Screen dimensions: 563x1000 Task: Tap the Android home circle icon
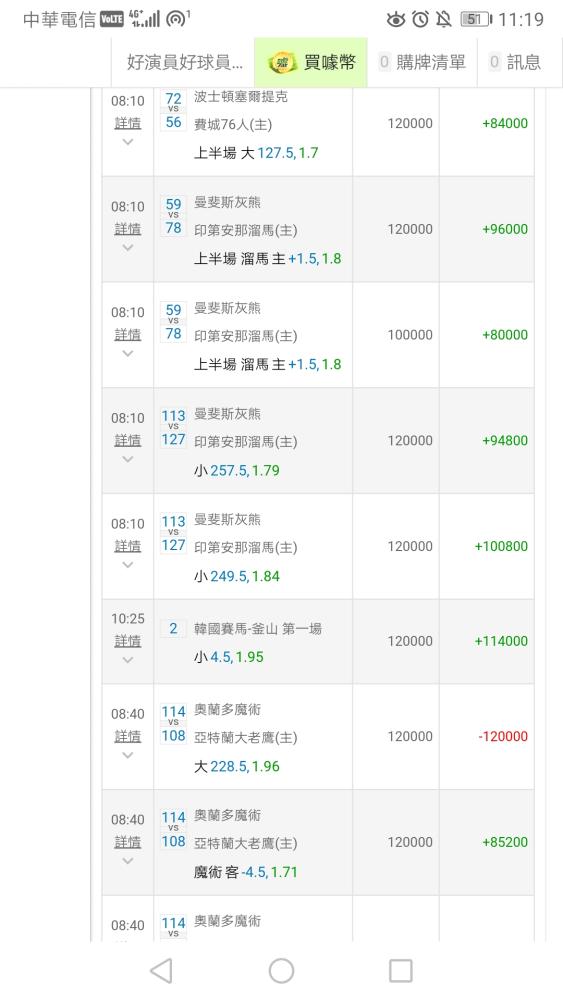pyautogui.click(x=281, y=971)
